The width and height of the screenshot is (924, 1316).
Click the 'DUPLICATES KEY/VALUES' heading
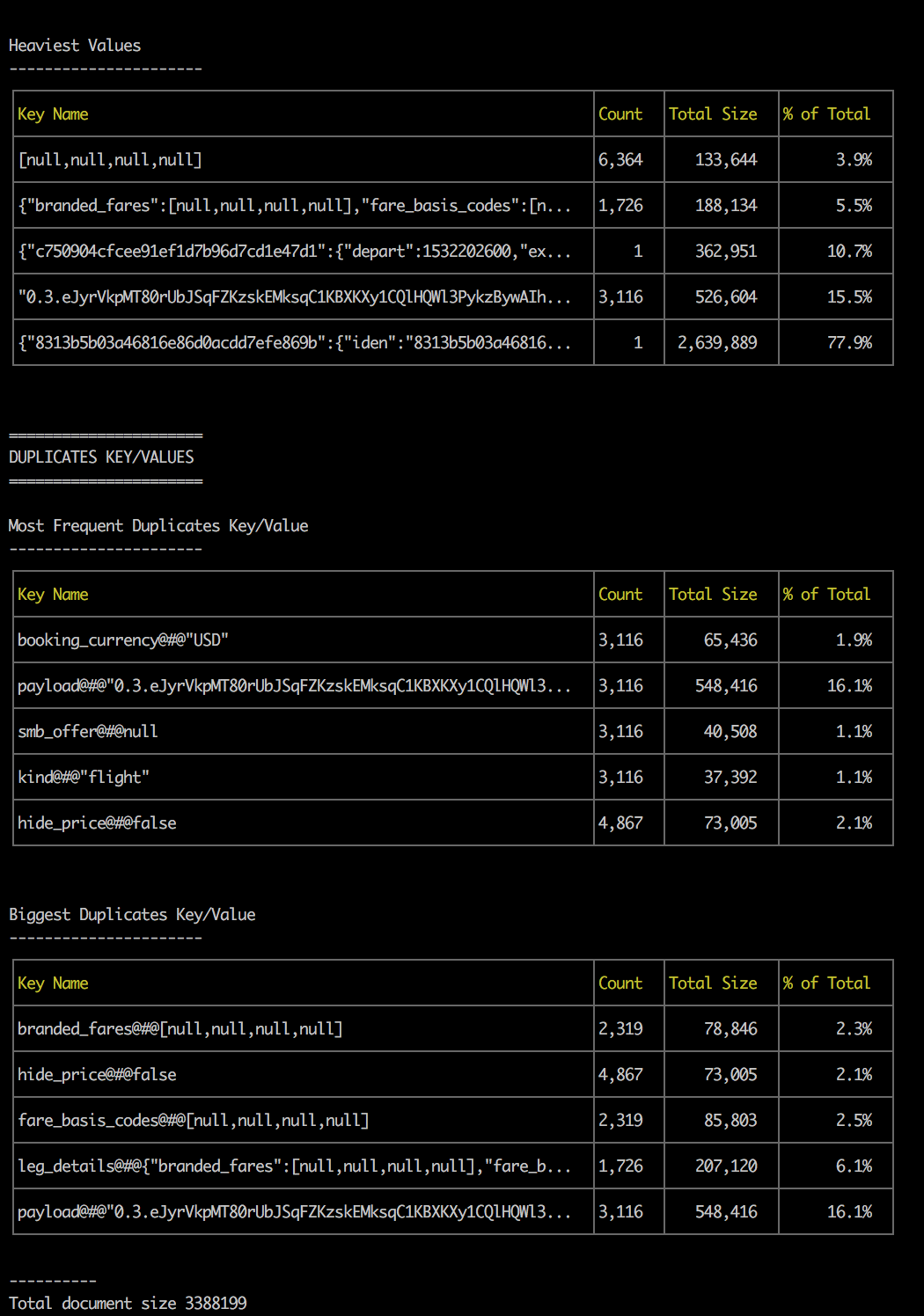point(101,457)
